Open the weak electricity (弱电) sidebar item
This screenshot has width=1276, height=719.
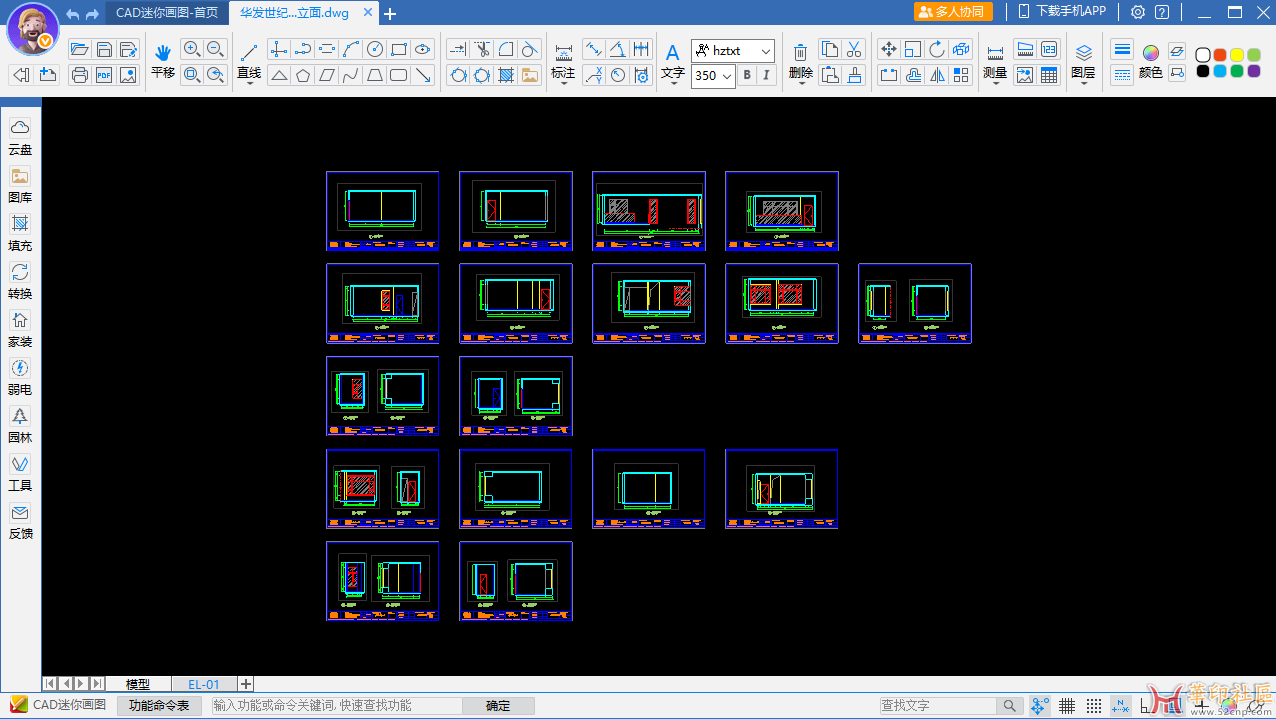point(20,376)
